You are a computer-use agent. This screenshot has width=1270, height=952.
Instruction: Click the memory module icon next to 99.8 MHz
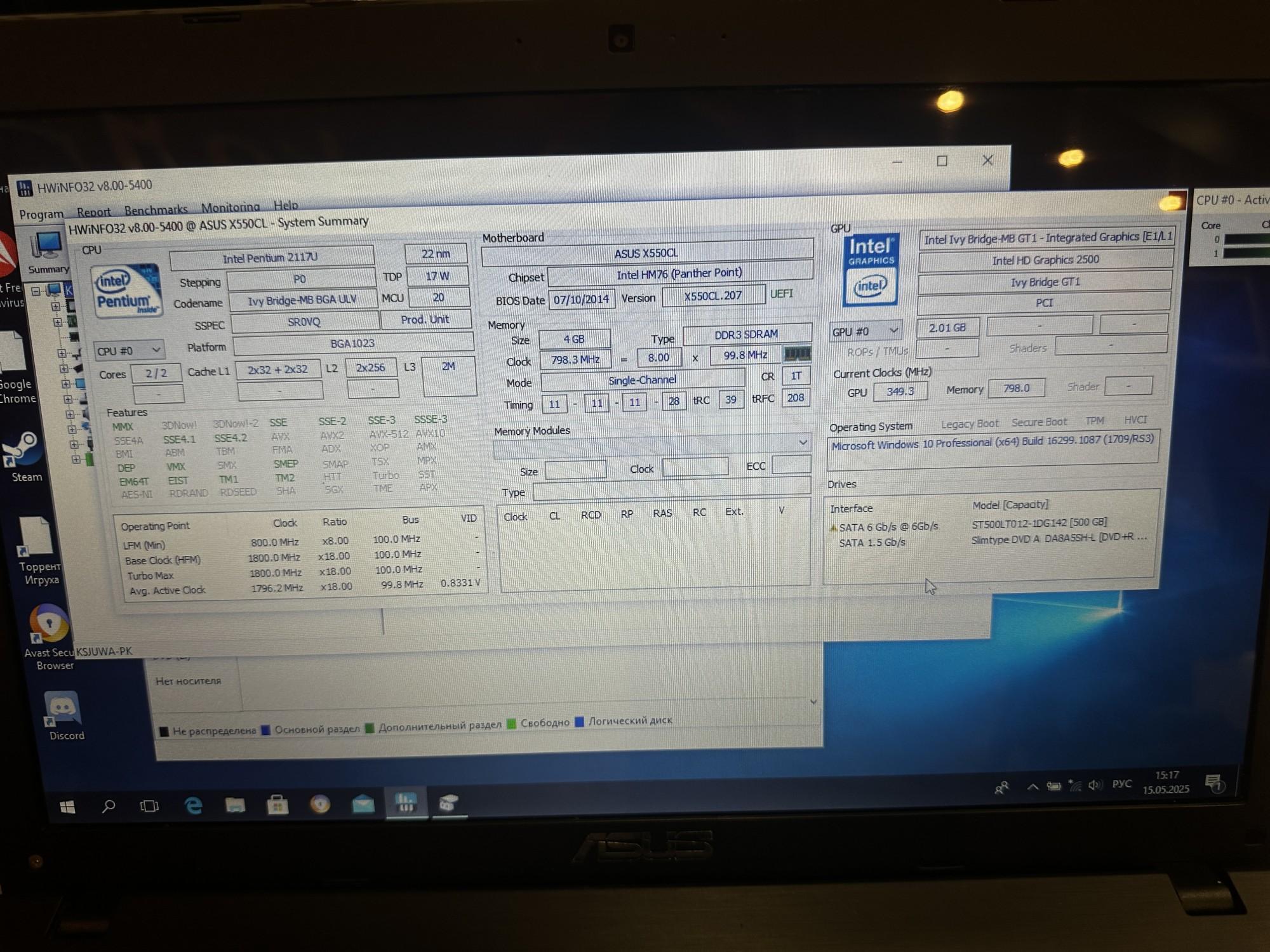(797, 353)
